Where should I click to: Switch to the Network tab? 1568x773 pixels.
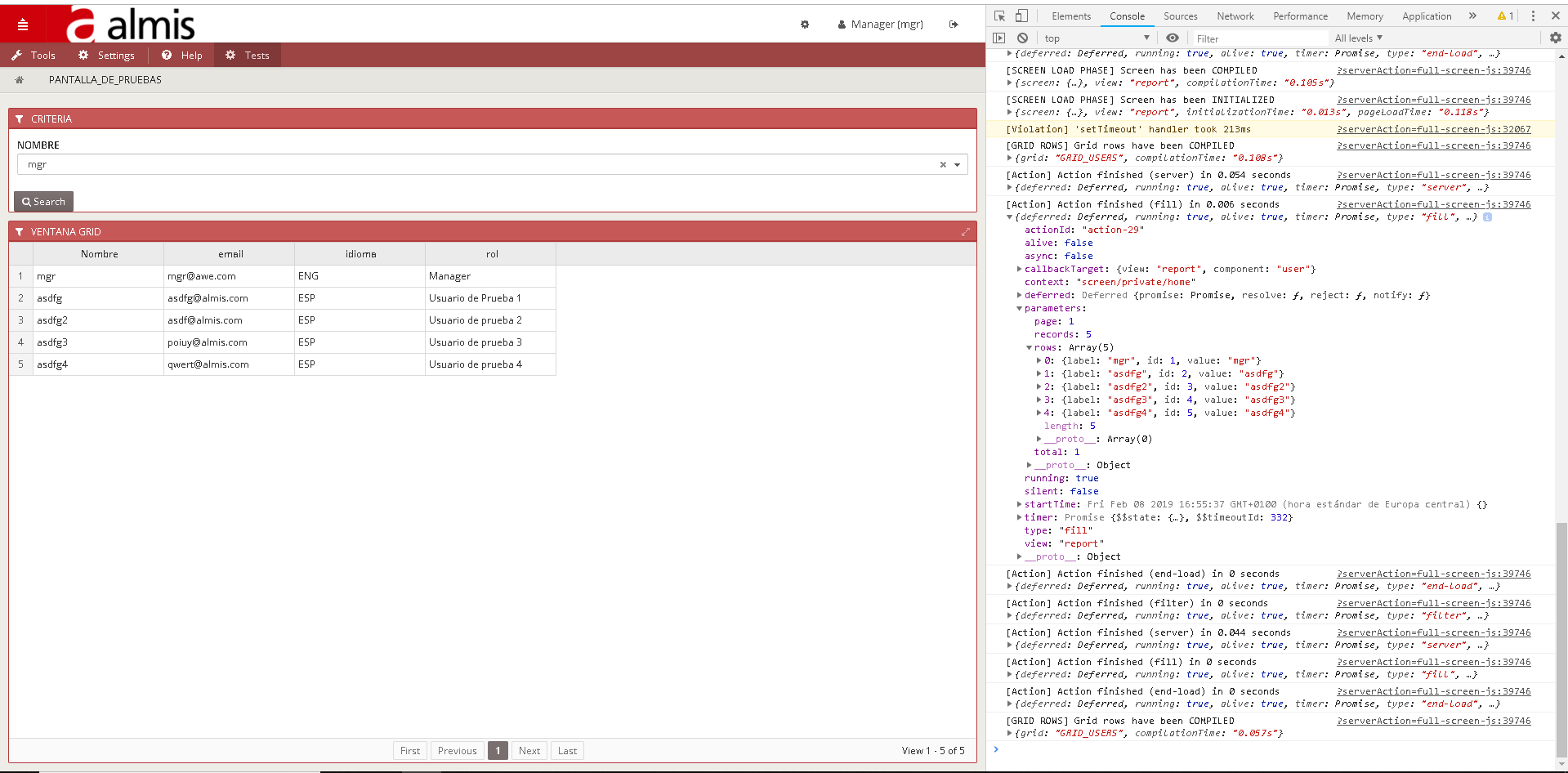click(1235, 16)
